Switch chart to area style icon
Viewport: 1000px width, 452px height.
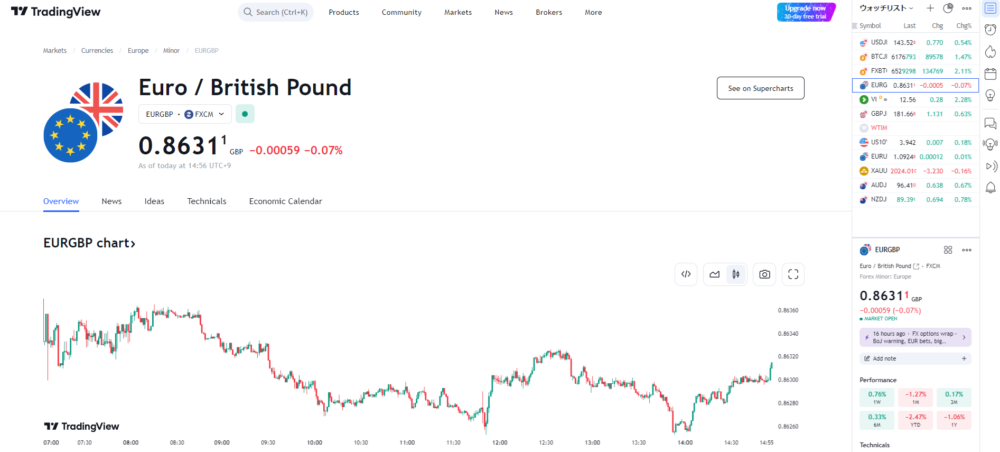coord(714,275)
